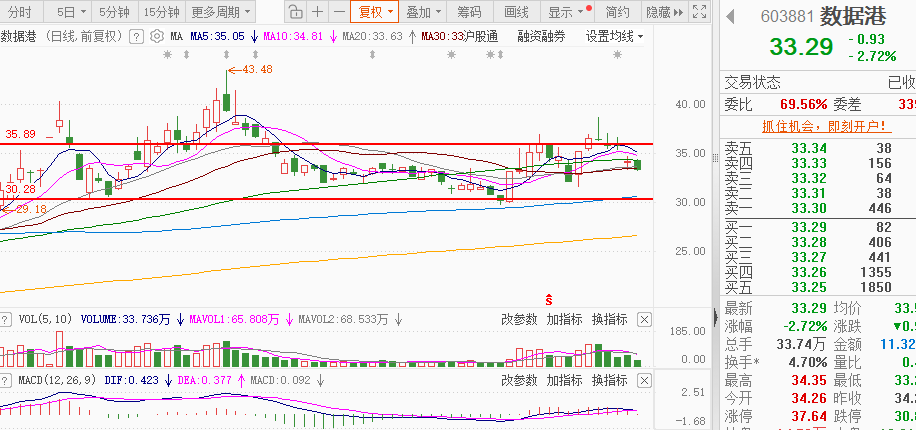Switch to 15分钟 period
Image resolution: width=916 pixels, height=430 pixels.
tap(161, 12)
